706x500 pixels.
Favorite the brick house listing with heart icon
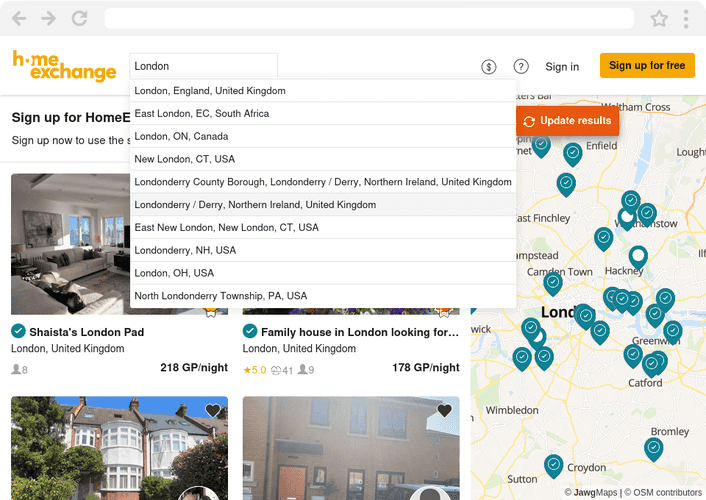(x=444, y=410)
